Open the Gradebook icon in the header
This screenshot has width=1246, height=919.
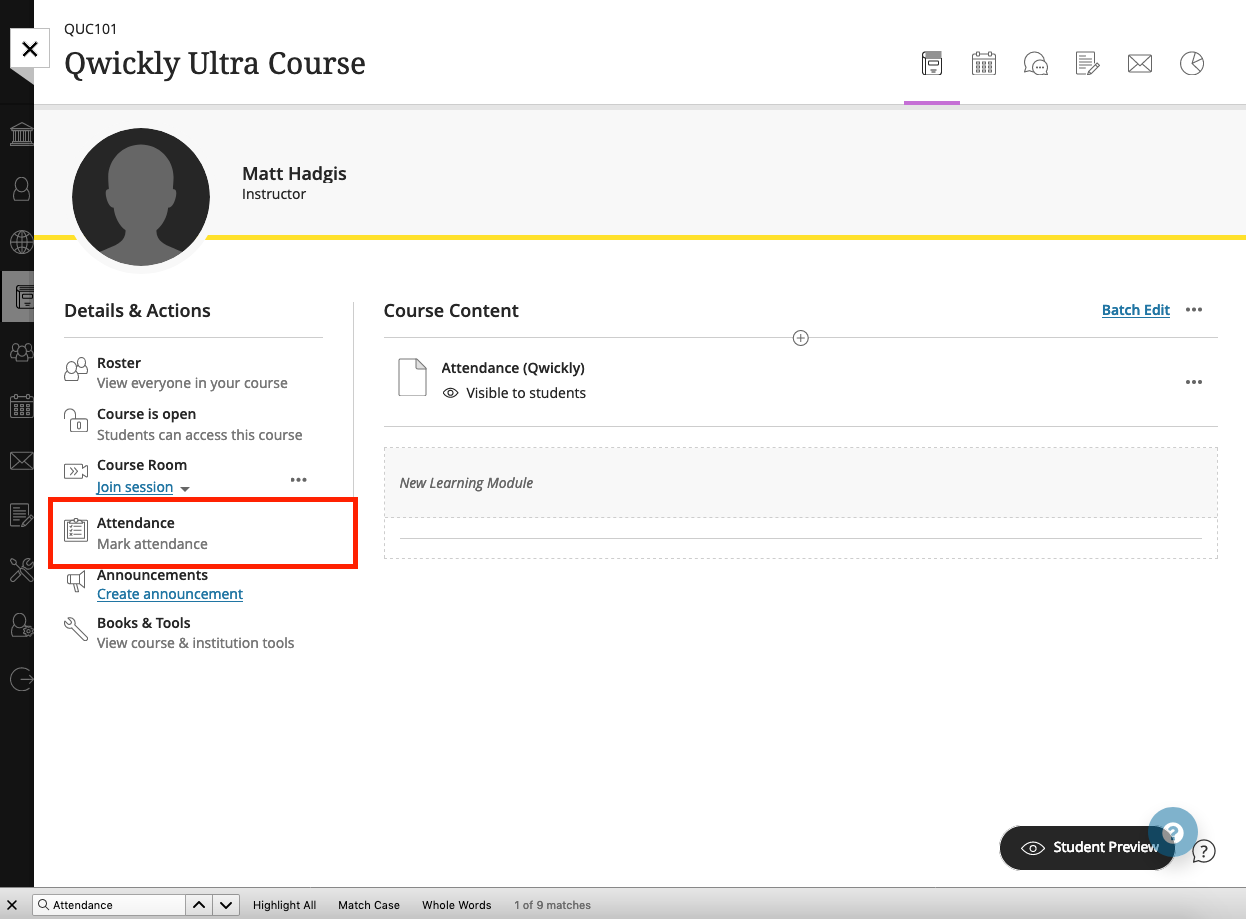[x=1088, y=64]
